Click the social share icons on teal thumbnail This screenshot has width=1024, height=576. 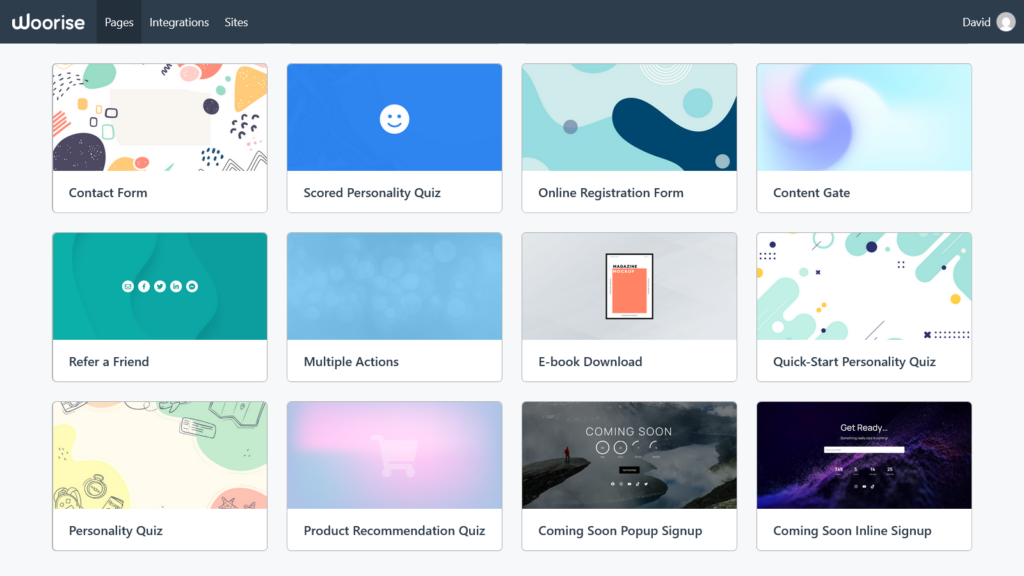tap(160, 286)
